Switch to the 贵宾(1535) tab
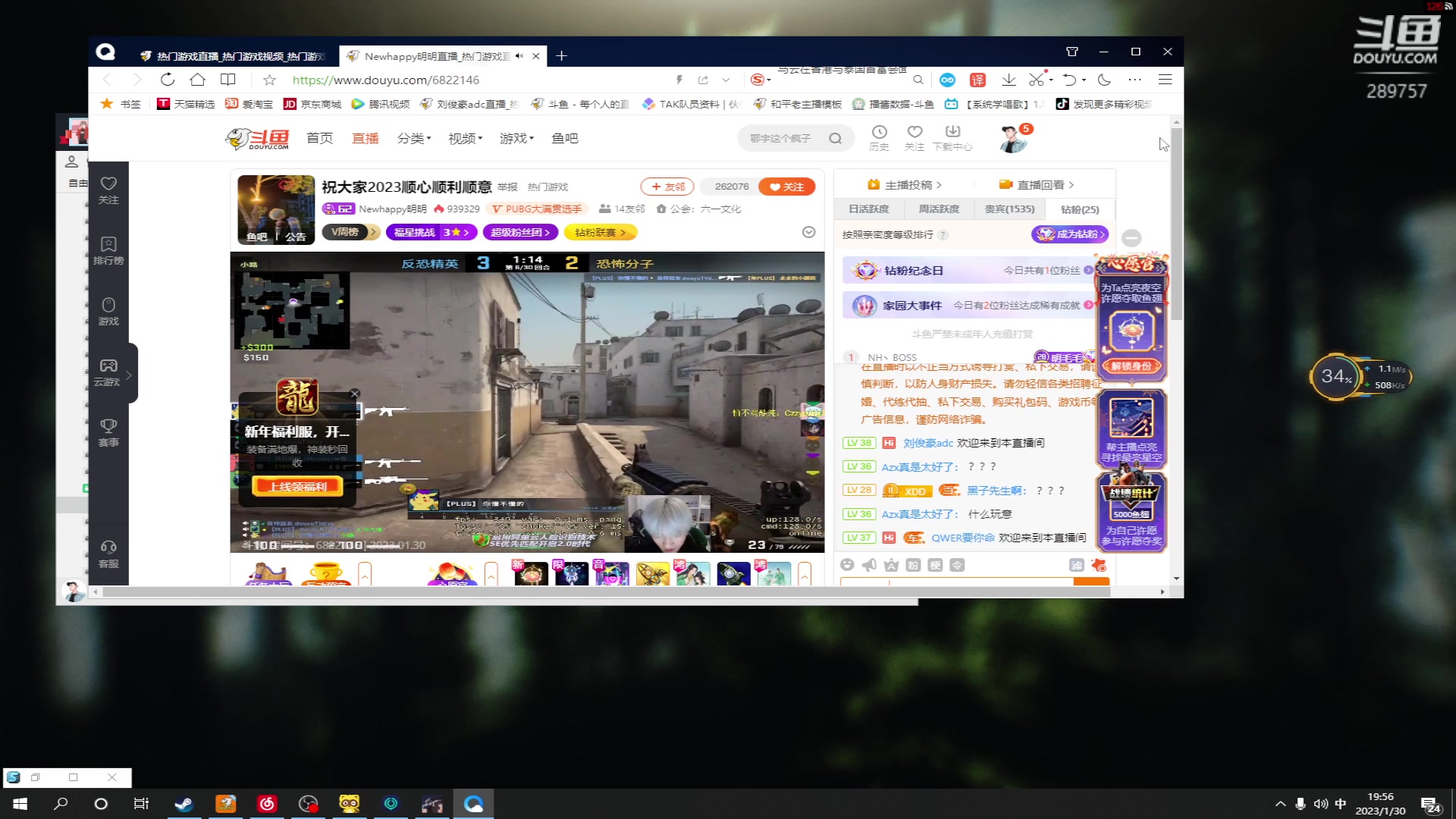The width and height of the screenshot is (1456, 819). coord(1009,209)
